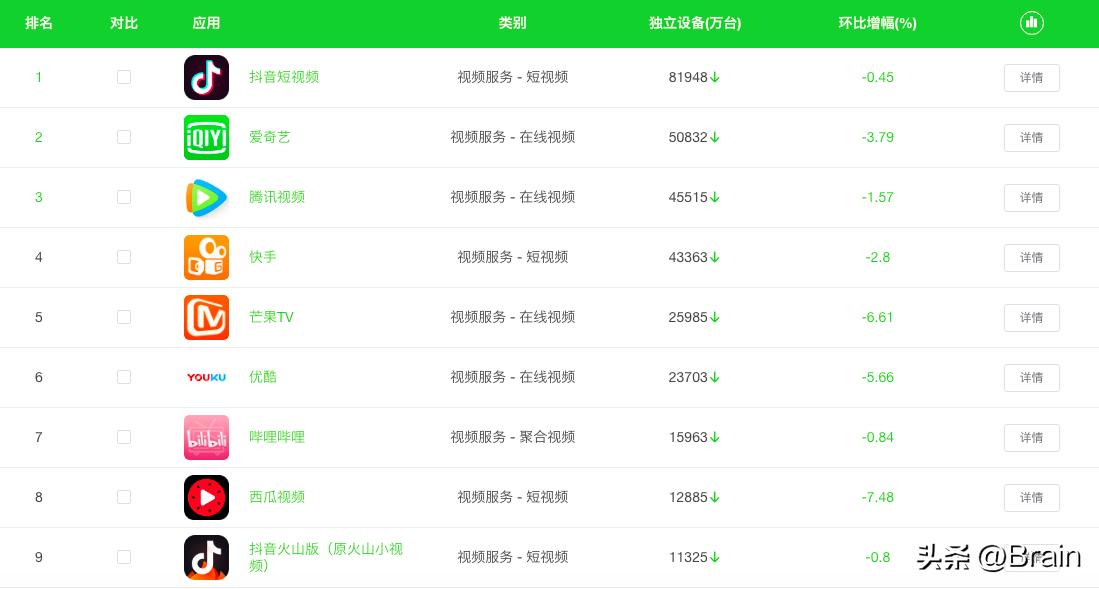The height and width of the screenshot is (589, 1099).
Task: Click the 详情 button for 西瓜视频
Action: click(x=1031, y=498)
